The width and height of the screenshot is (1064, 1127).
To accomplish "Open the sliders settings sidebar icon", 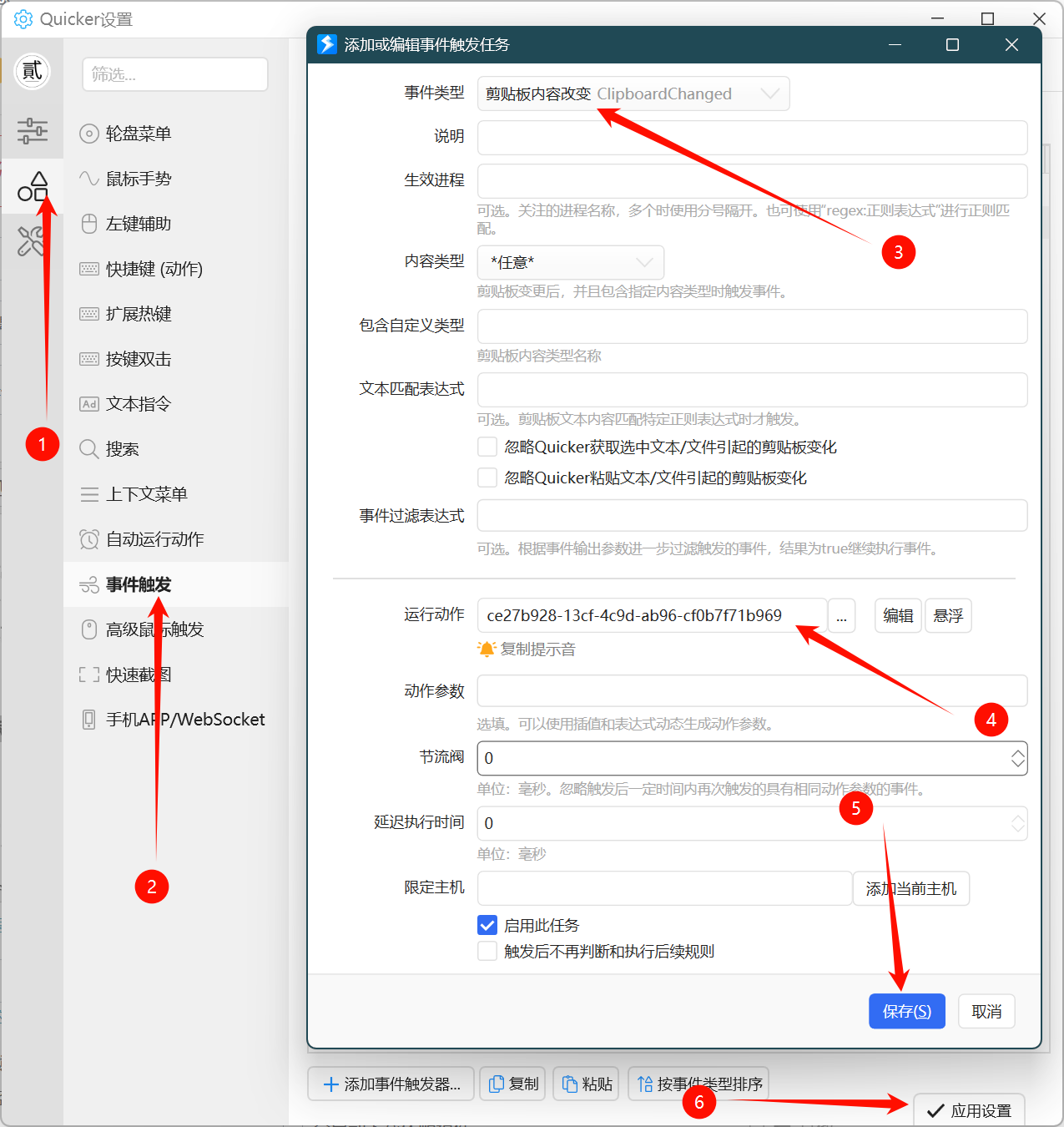I will [33, 130].
